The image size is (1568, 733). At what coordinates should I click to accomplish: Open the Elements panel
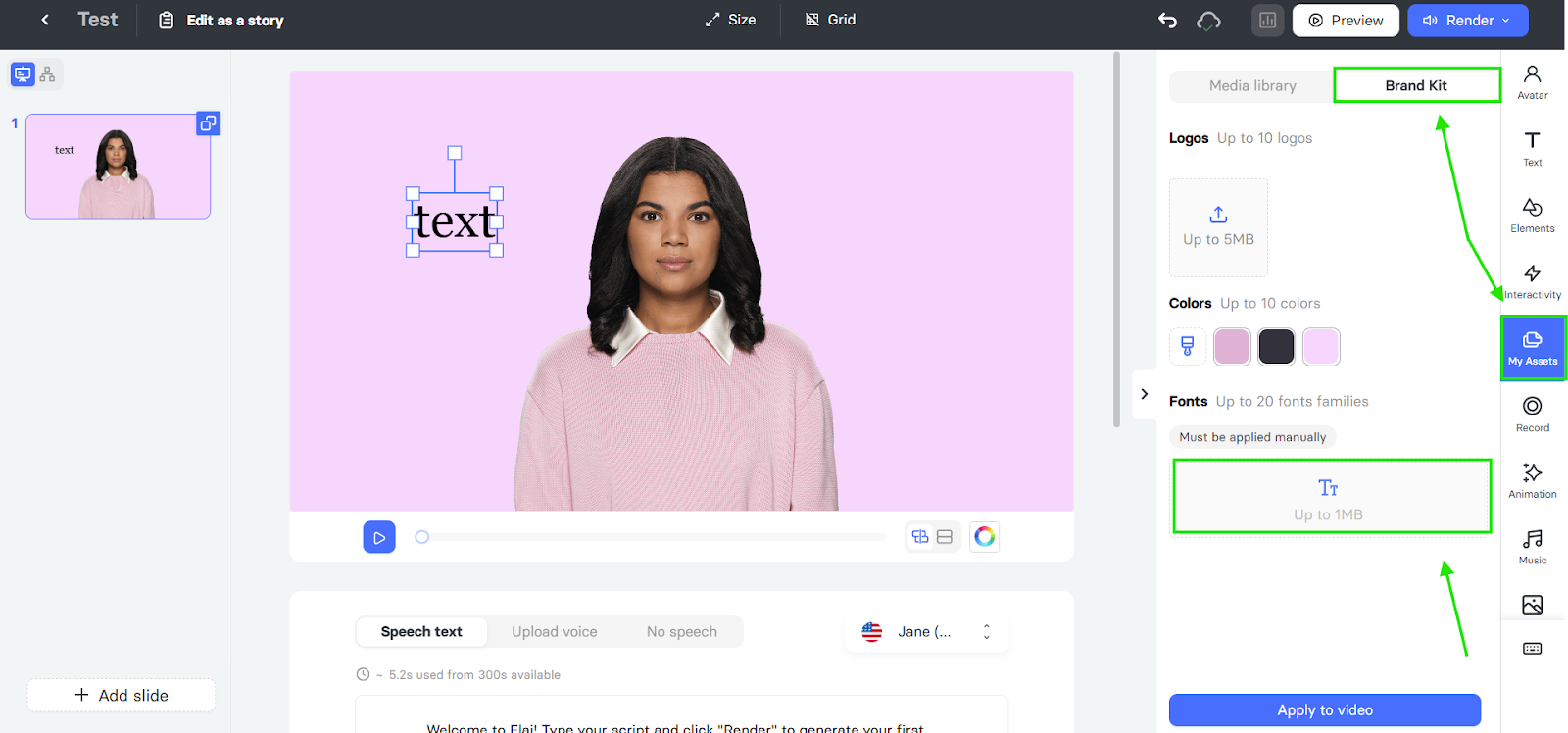(x=1533, y=216)
